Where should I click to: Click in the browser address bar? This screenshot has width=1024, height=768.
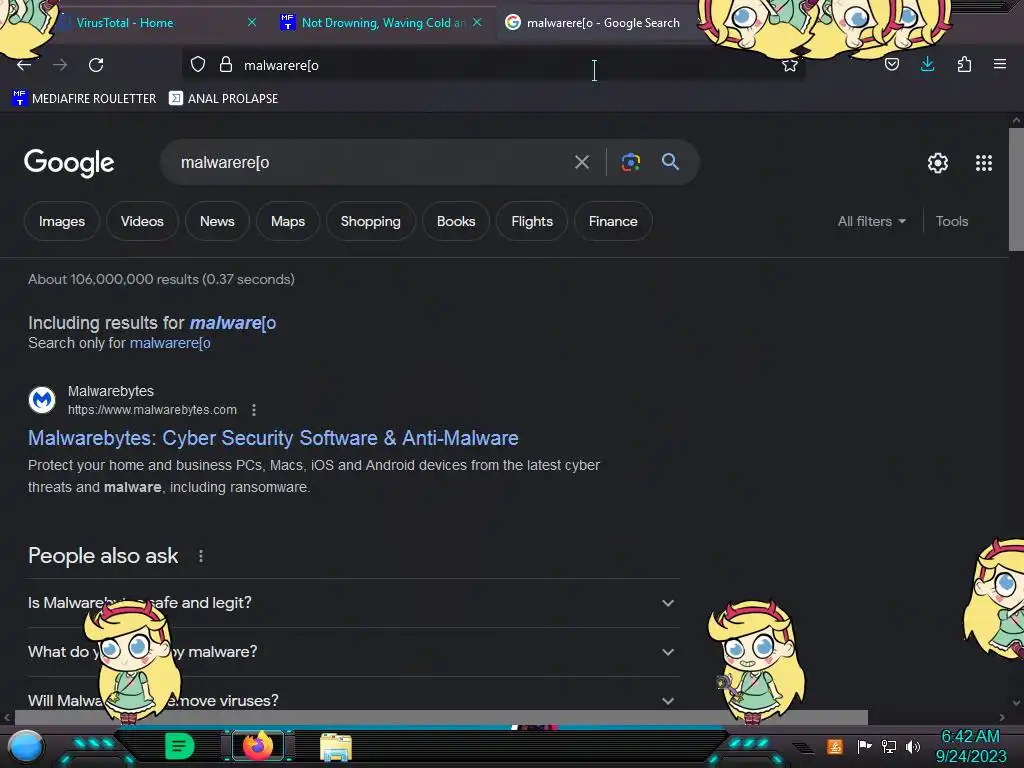(493, 65)
